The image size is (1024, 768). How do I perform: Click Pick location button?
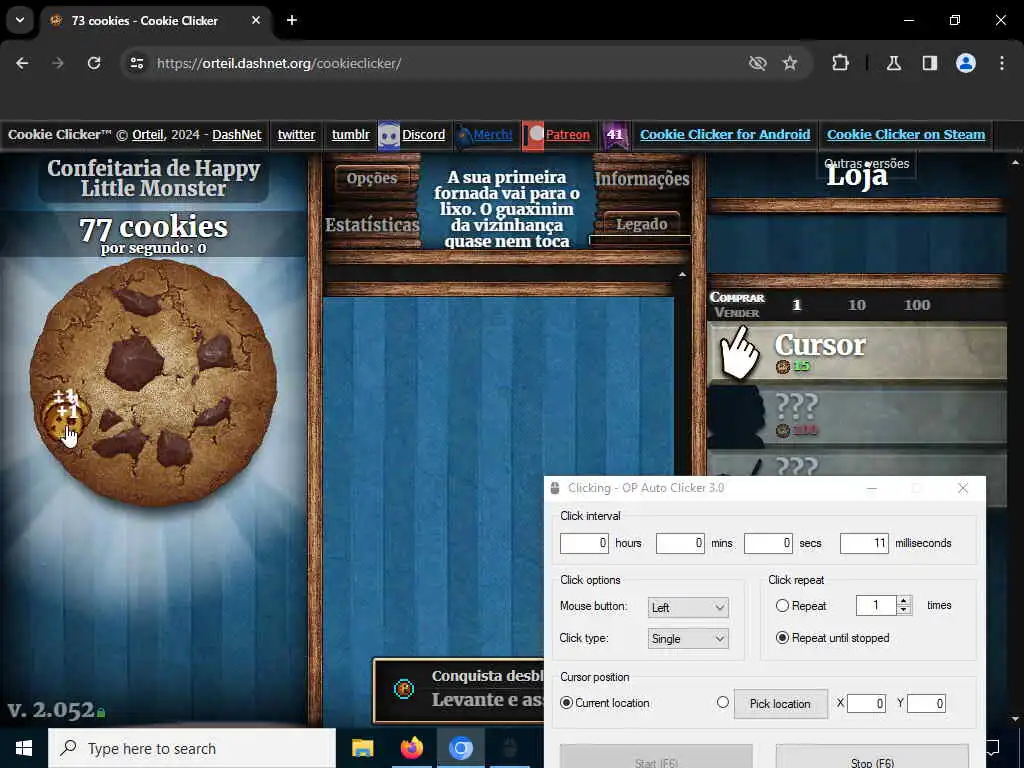[x=780, y=703]
